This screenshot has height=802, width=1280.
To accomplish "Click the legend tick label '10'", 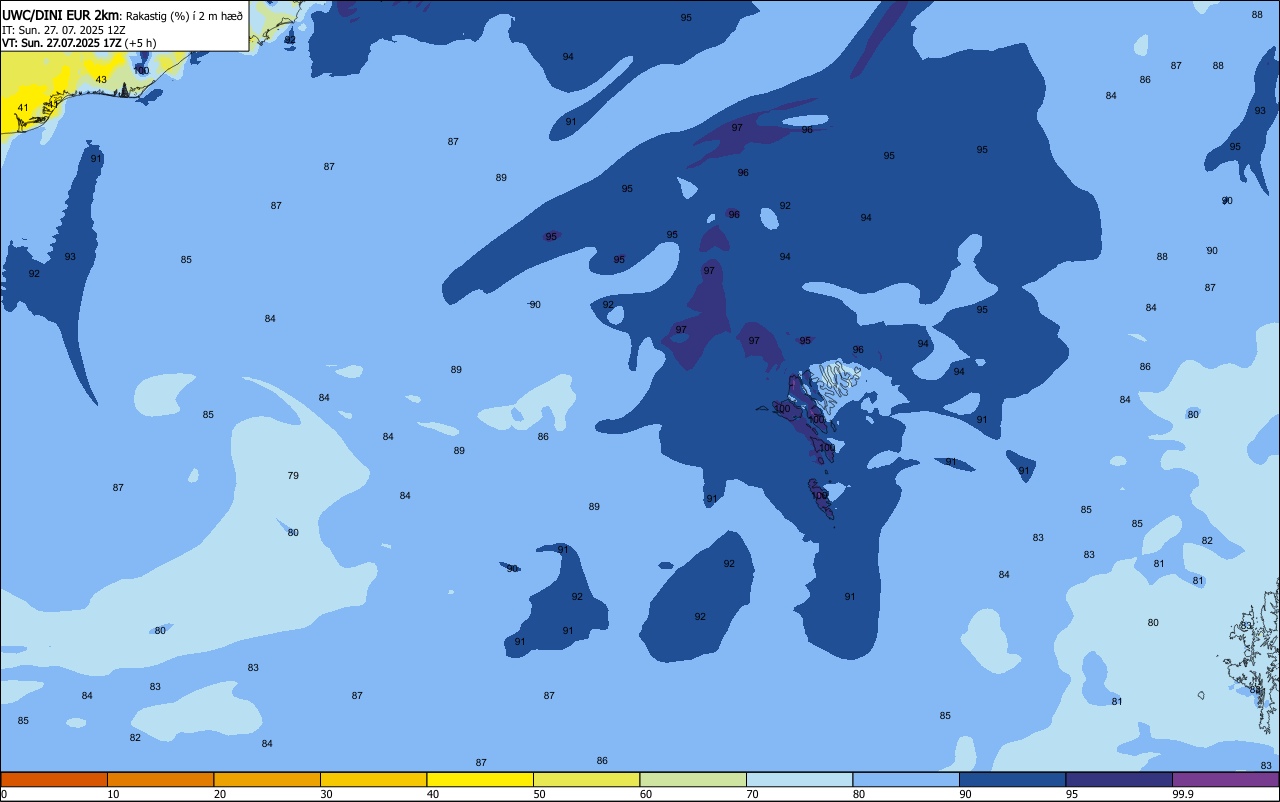I will coord(114,794).
